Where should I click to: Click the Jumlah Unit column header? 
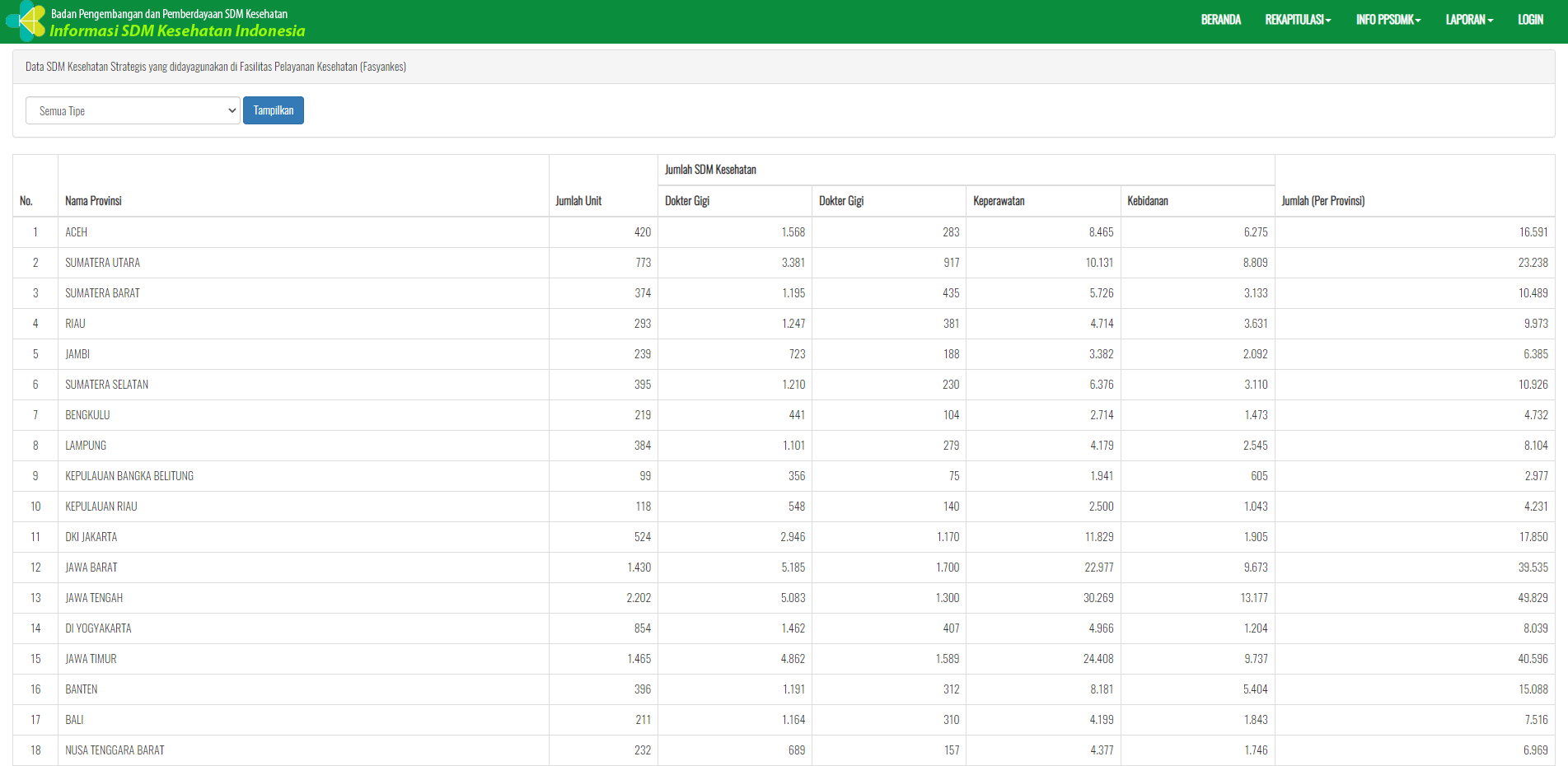pyautogui.click(x=578, y=201)
